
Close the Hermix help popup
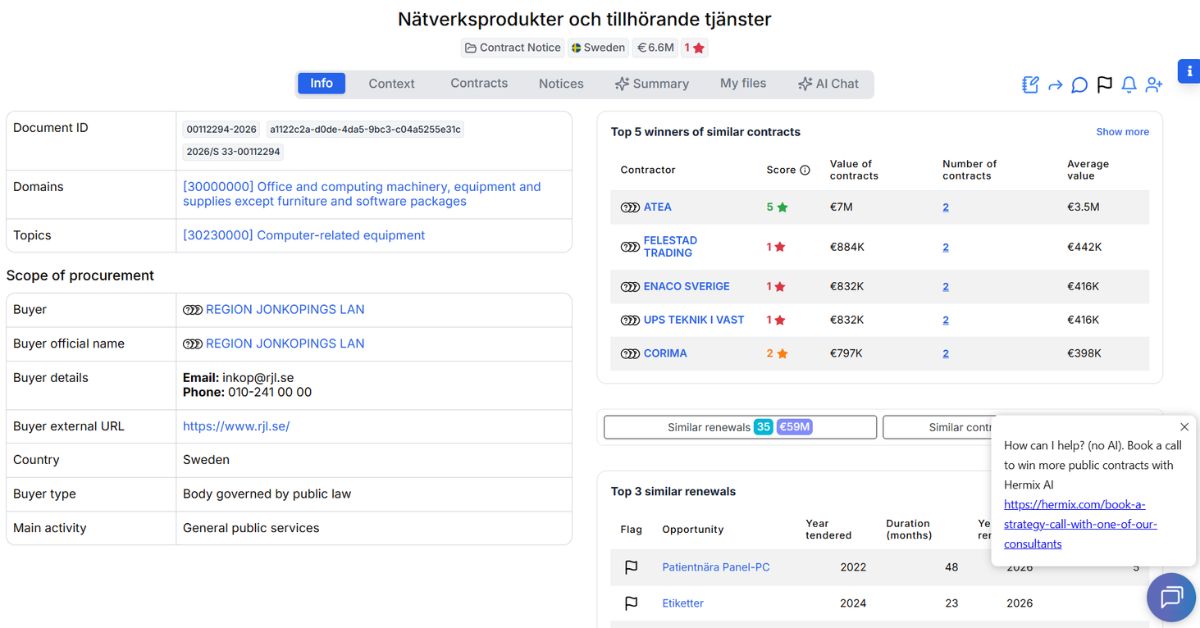(1184, 426)
